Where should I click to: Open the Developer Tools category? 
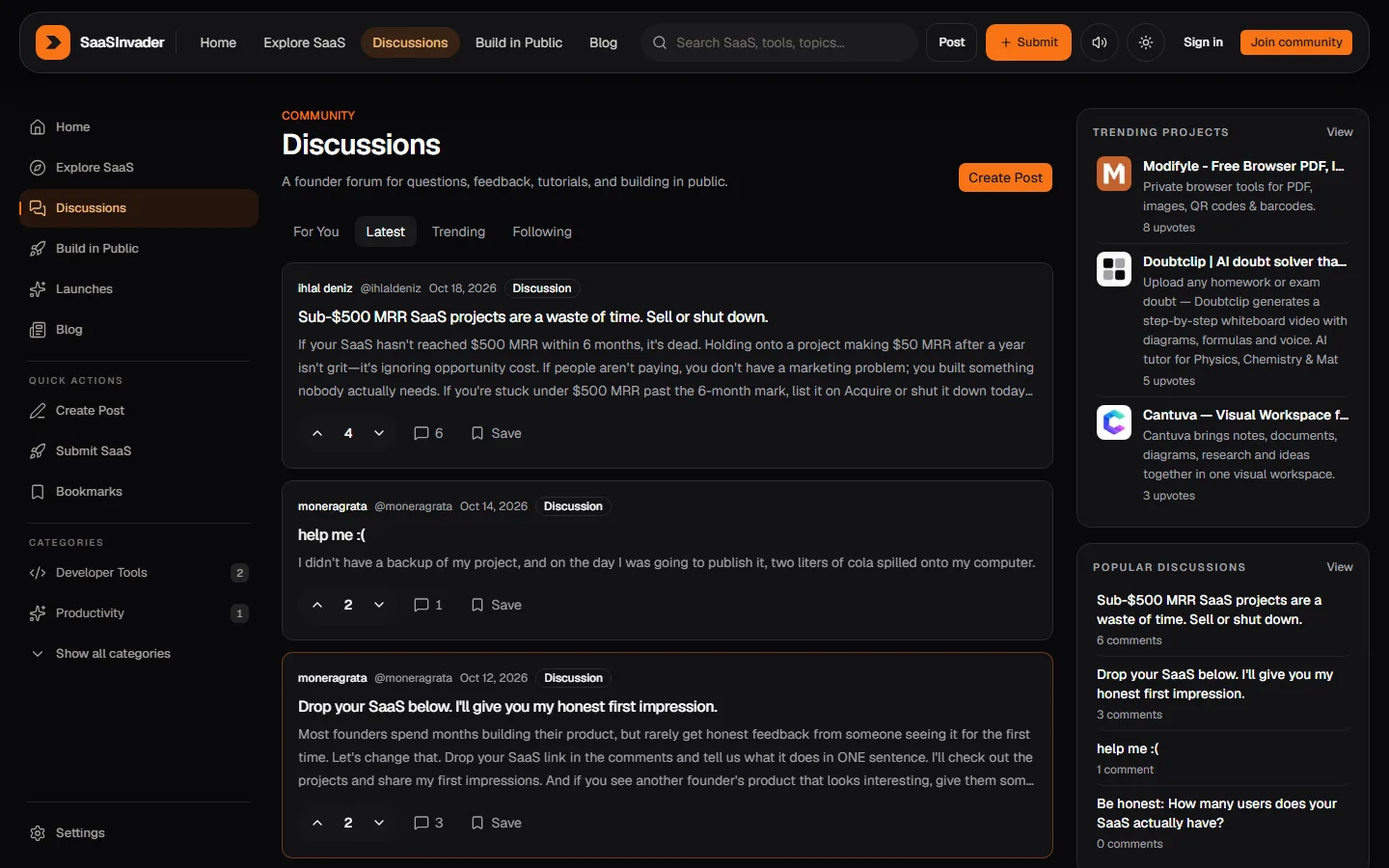[139, 573]
